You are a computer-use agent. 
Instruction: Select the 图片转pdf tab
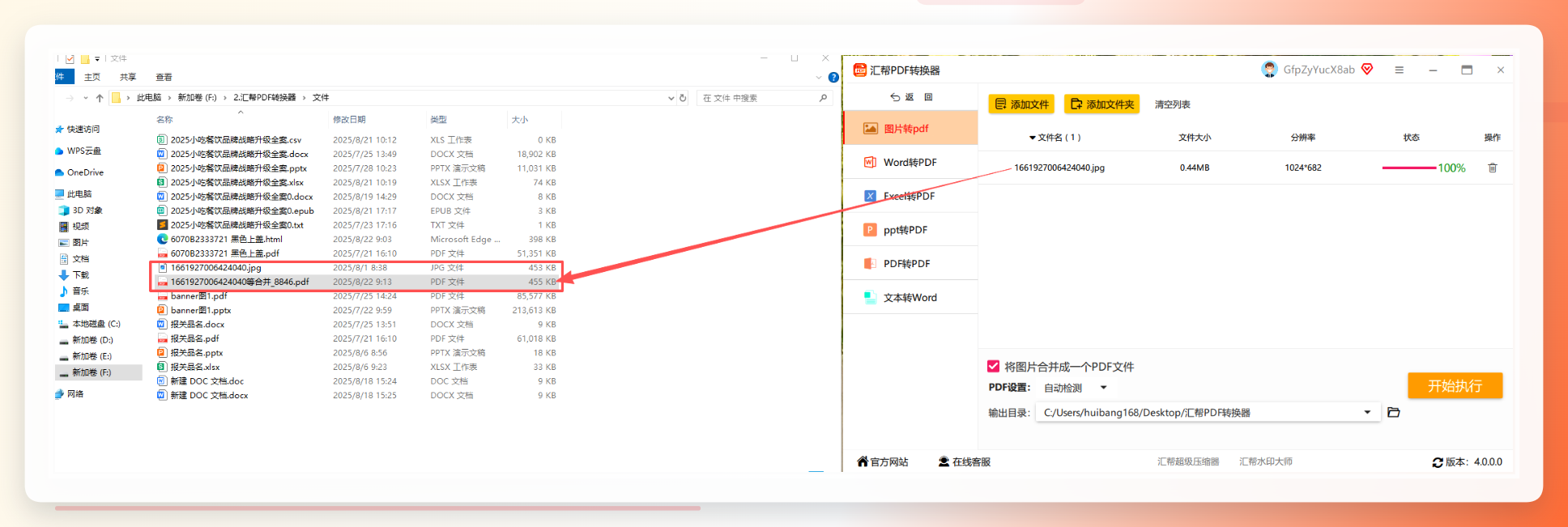click(910, 128)
